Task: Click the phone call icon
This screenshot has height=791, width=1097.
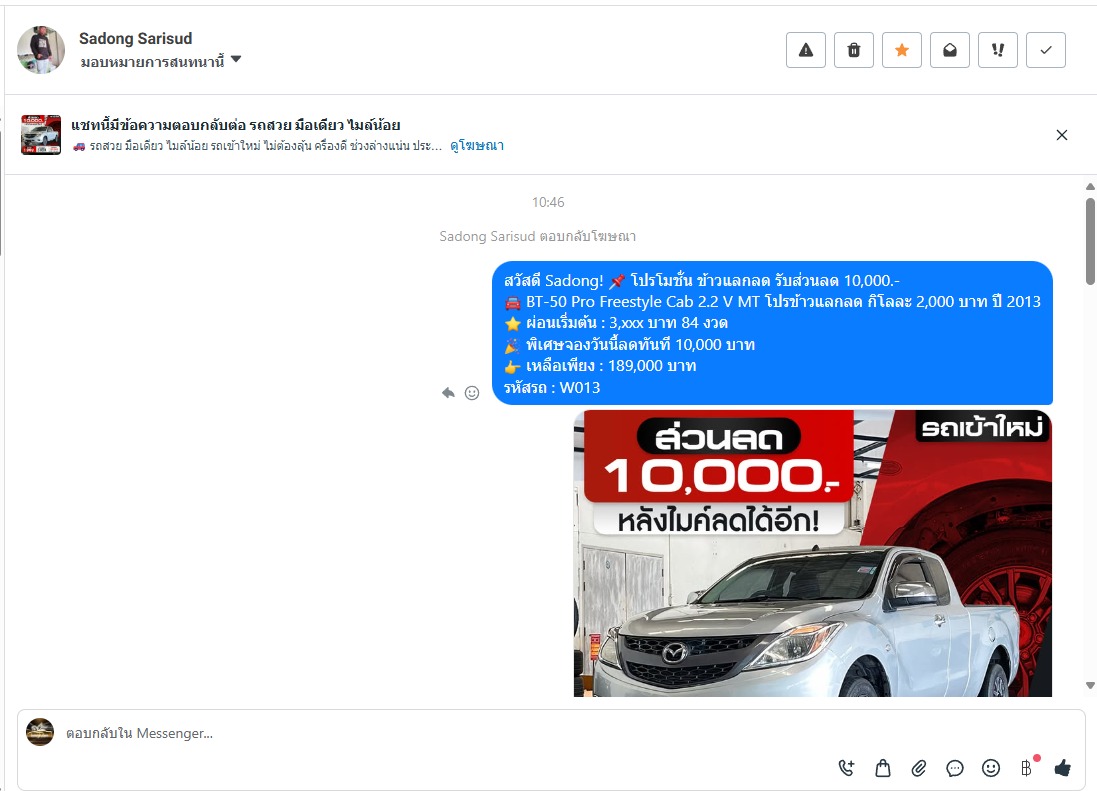Action: [x=847, y=768]
